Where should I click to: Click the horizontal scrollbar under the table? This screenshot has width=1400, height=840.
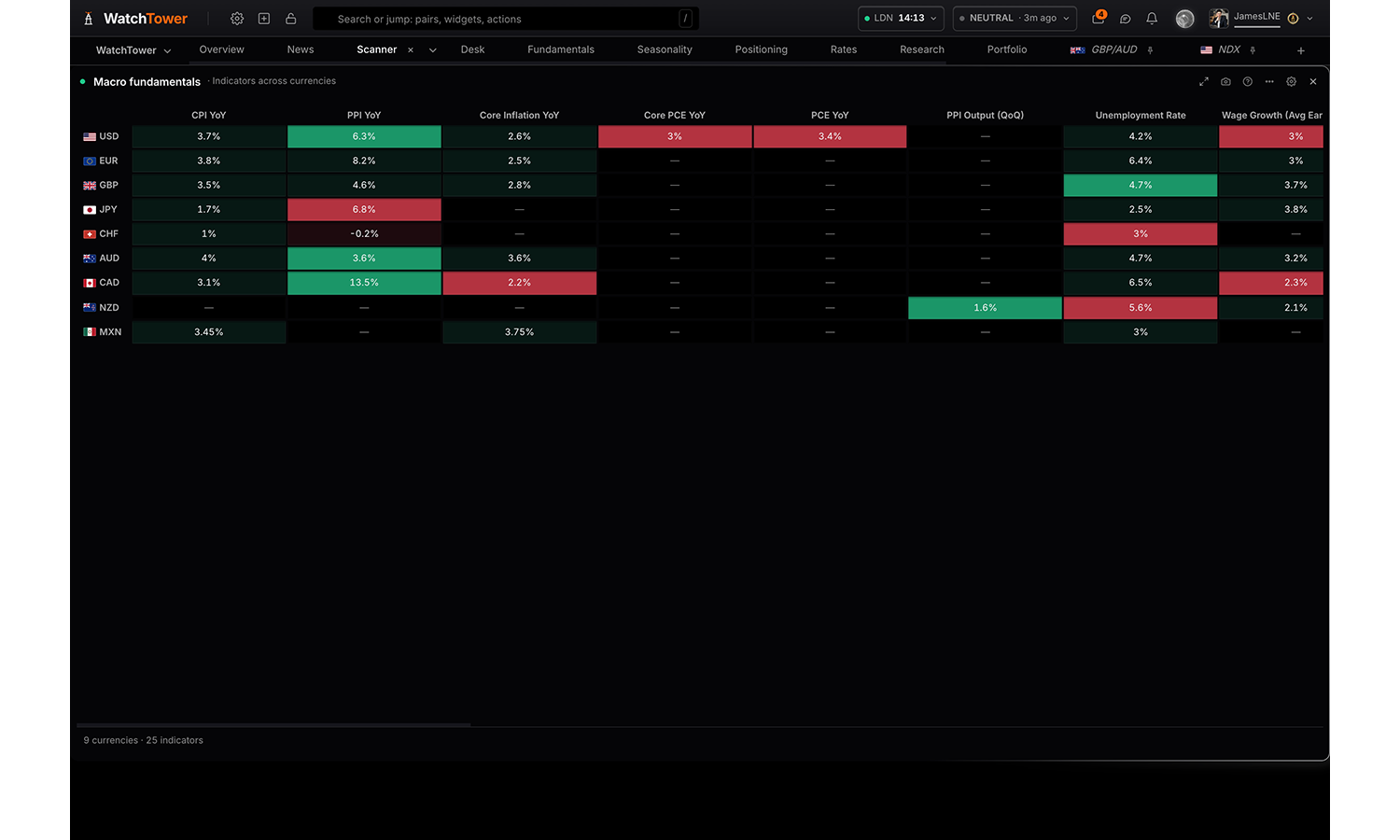[273, 724]
